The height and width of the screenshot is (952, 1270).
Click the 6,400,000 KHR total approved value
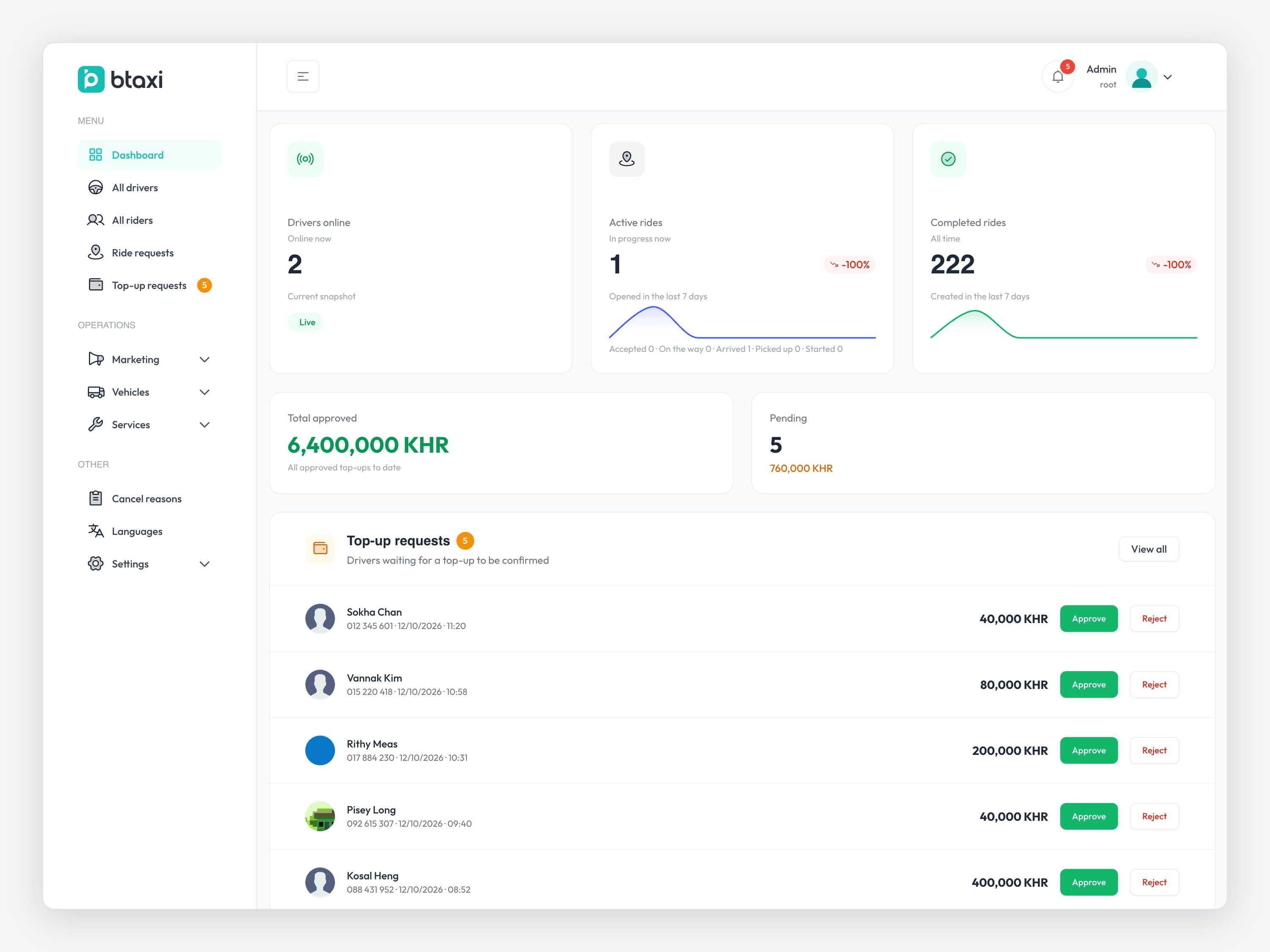pyautogui.click(x=368, y=445)
